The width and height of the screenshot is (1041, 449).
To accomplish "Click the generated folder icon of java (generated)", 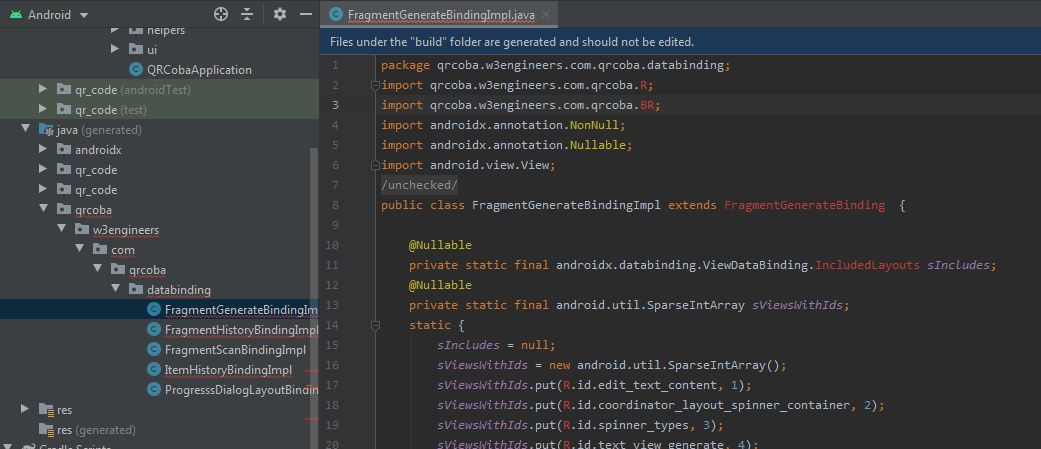I will pyautogui.click(x=46, y=130).
